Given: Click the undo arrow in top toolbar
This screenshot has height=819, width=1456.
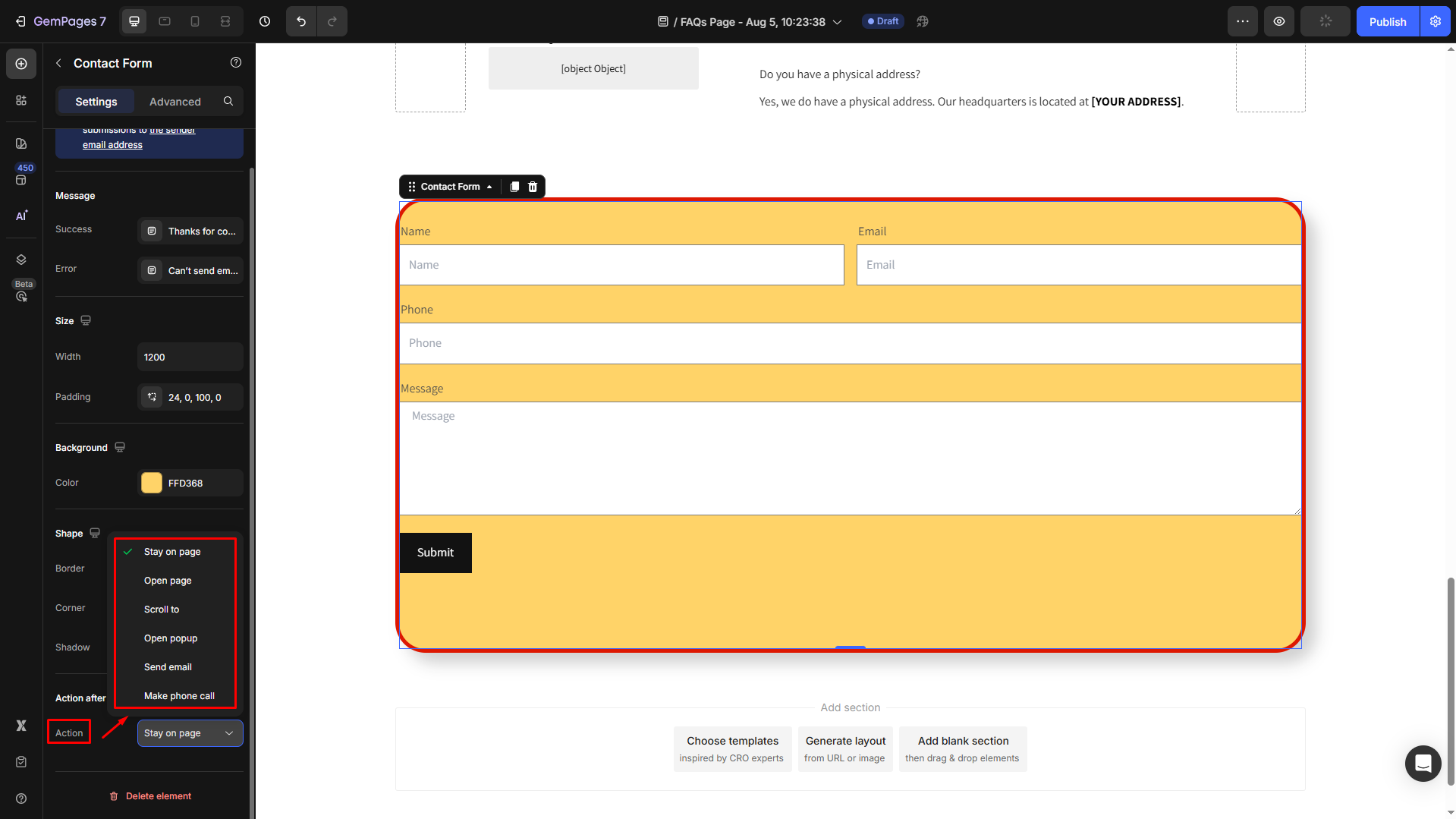Looking at the screenshot, I should pos(301,21).
